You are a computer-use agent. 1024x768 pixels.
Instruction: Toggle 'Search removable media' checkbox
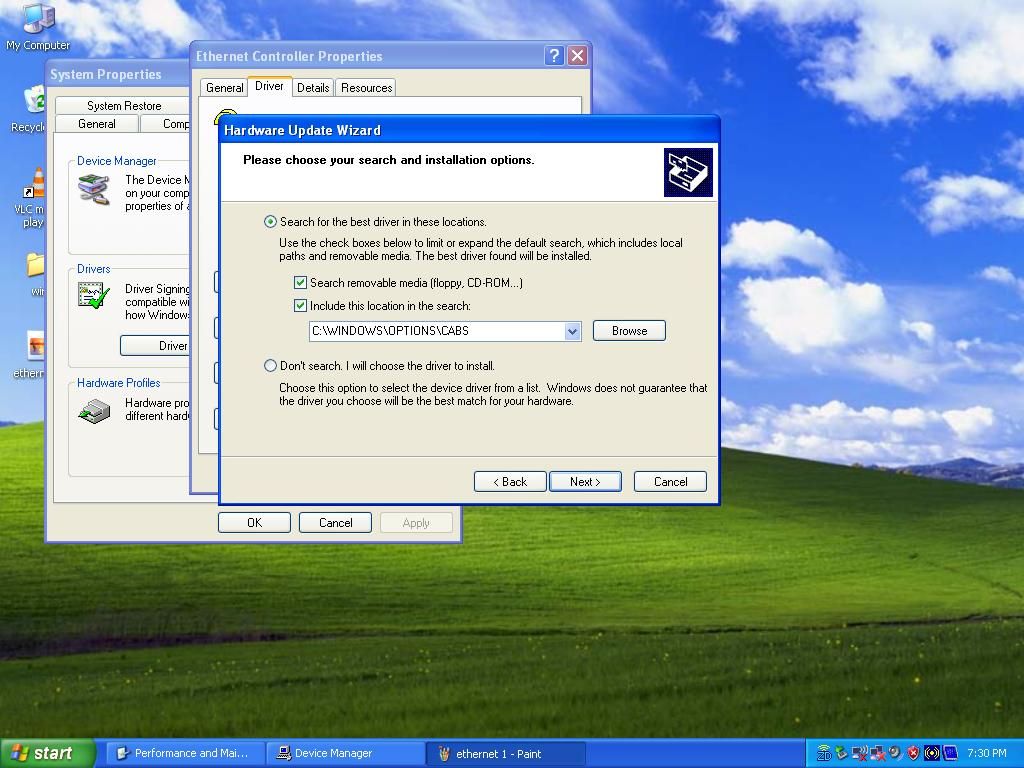[300, 283]
